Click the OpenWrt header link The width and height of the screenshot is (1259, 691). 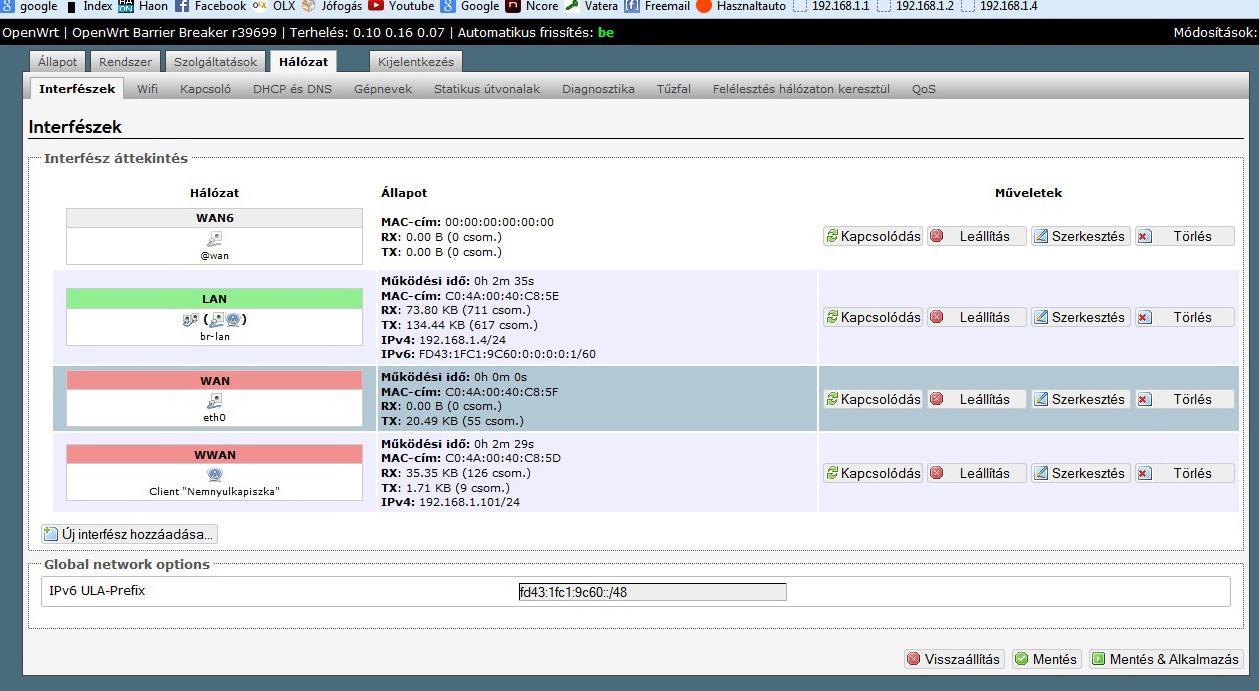pyautogui.click(x=31, y=33)
